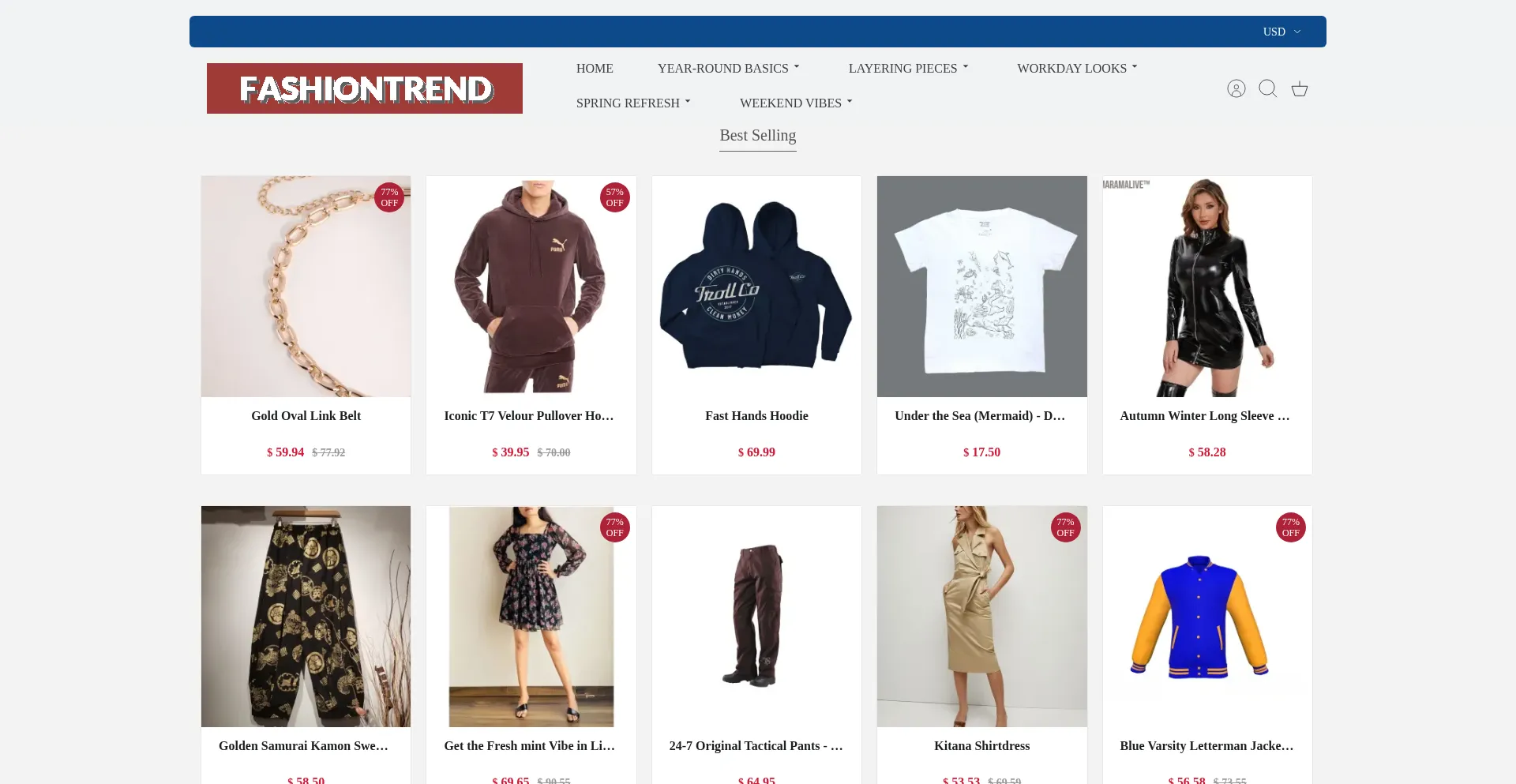Click the Under the Sea (Mermaid) title
The image size is (1516, 784).
point(980,415)
